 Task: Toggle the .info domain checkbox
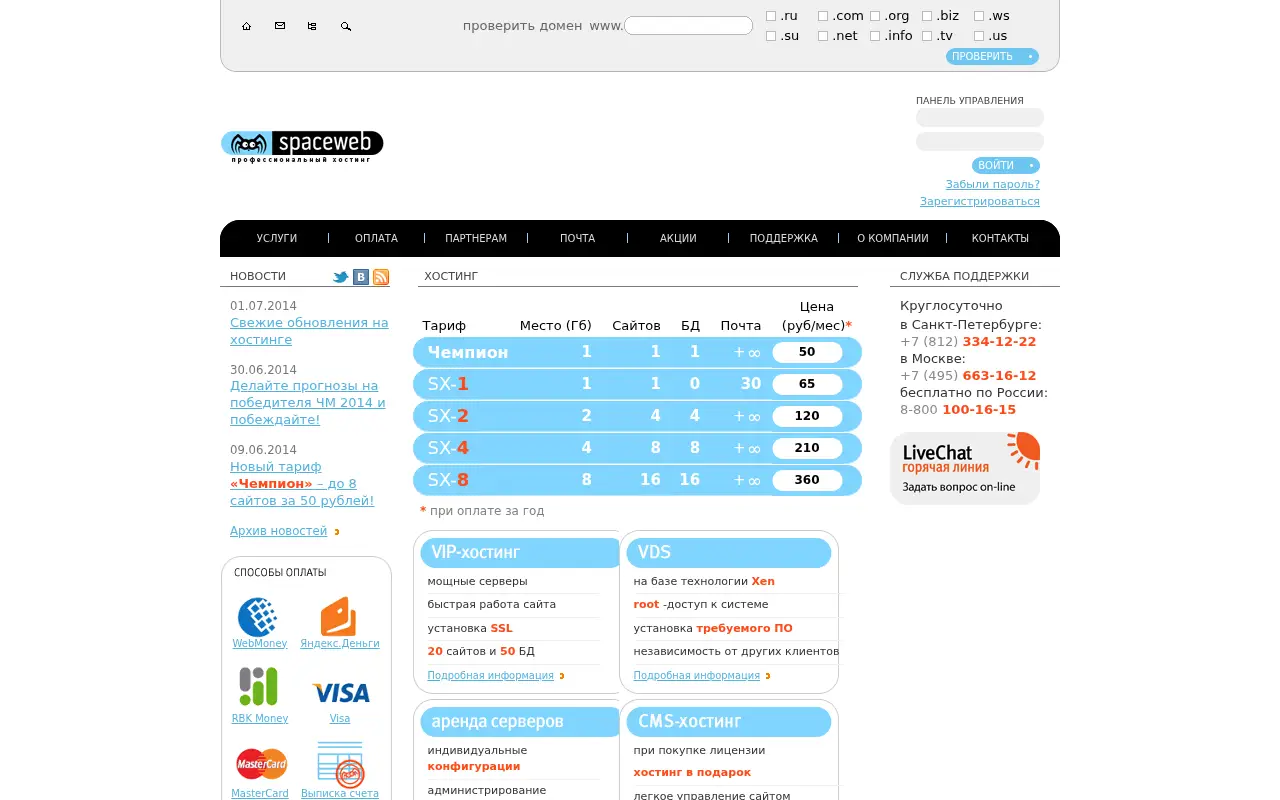(x=875, y=36)
